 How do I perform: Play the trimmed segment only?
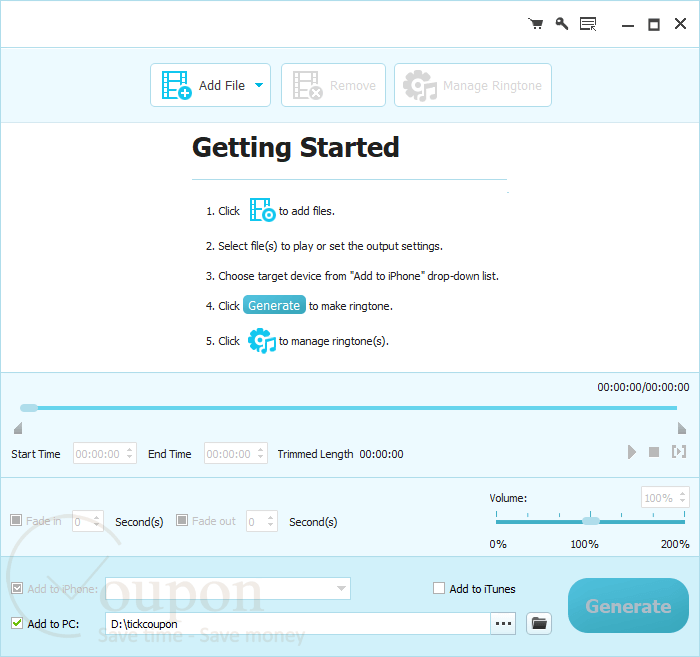coord(679,452)
